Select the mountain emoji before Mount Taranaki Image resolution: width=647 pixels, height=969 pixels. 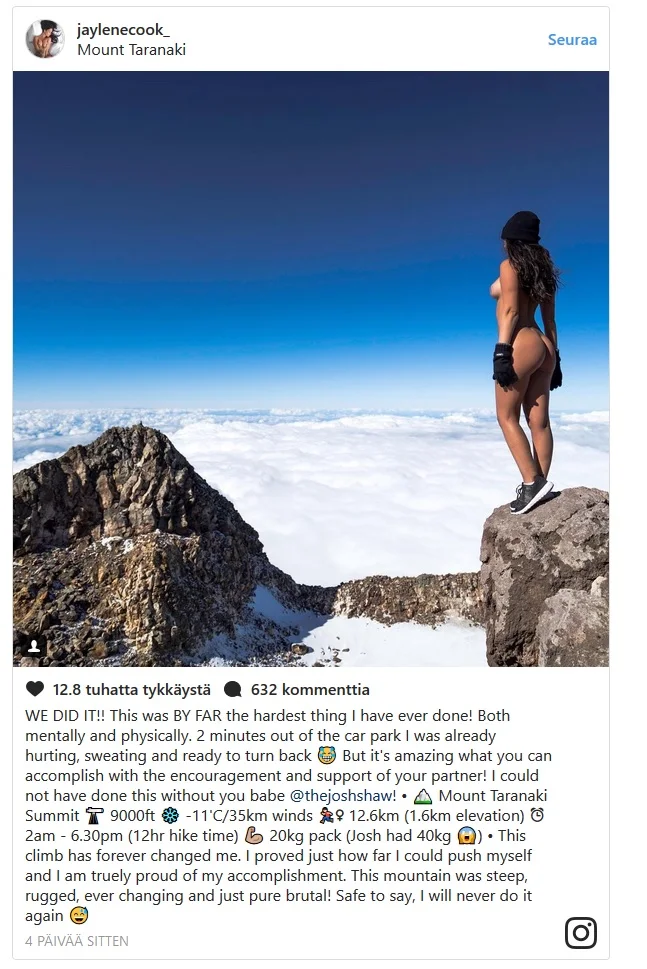tap(423, 796)
